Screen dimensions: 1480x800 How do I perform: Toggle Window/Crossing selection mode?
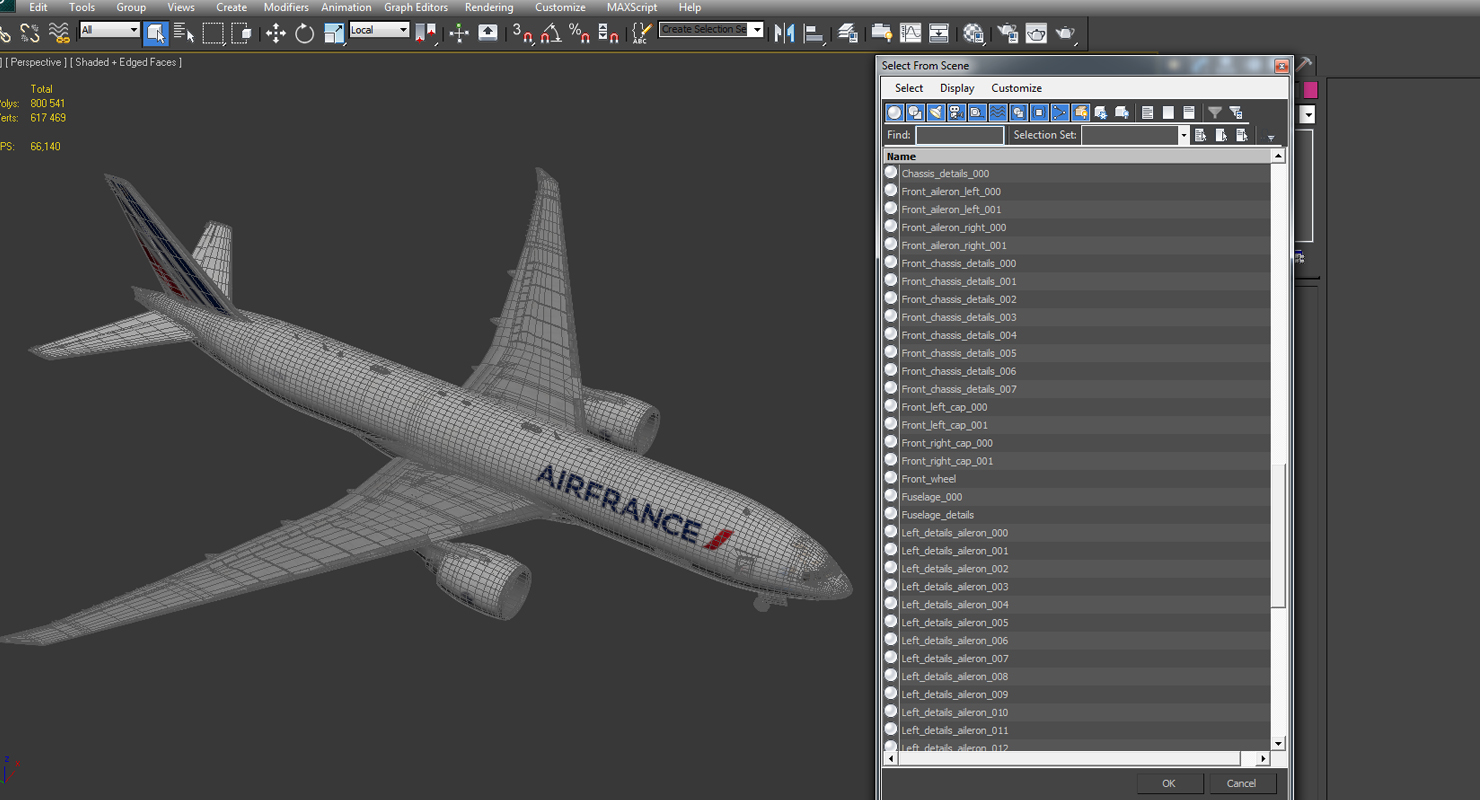[x=241, y=33]
